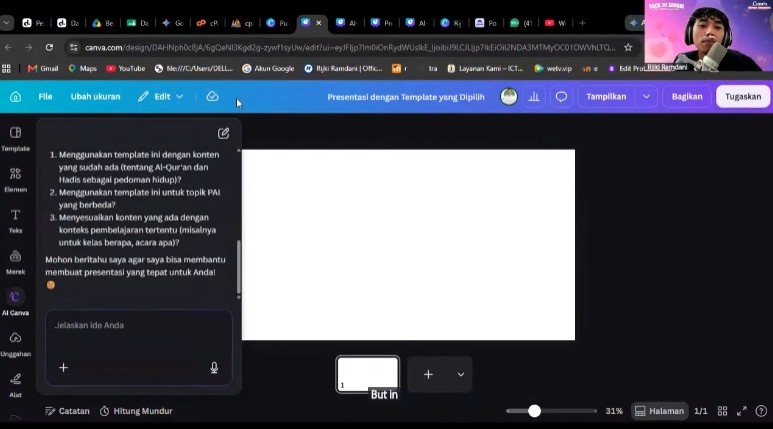Viewport: 773px width, 429px height.
Task: Adjust the zoom slider handle
Action: [534, 411]
